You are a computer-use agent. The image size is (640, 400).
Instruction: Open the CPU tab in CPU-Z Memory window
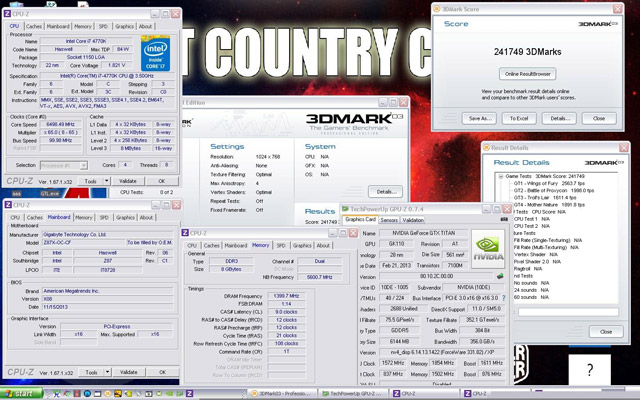click(192, 245)
